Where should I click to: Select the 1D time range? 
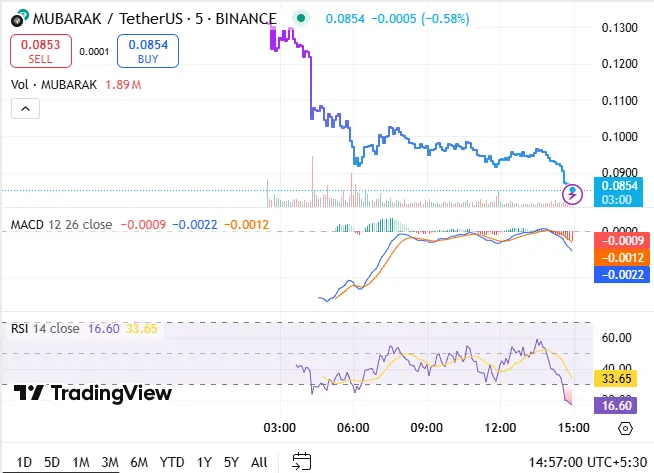25,461
